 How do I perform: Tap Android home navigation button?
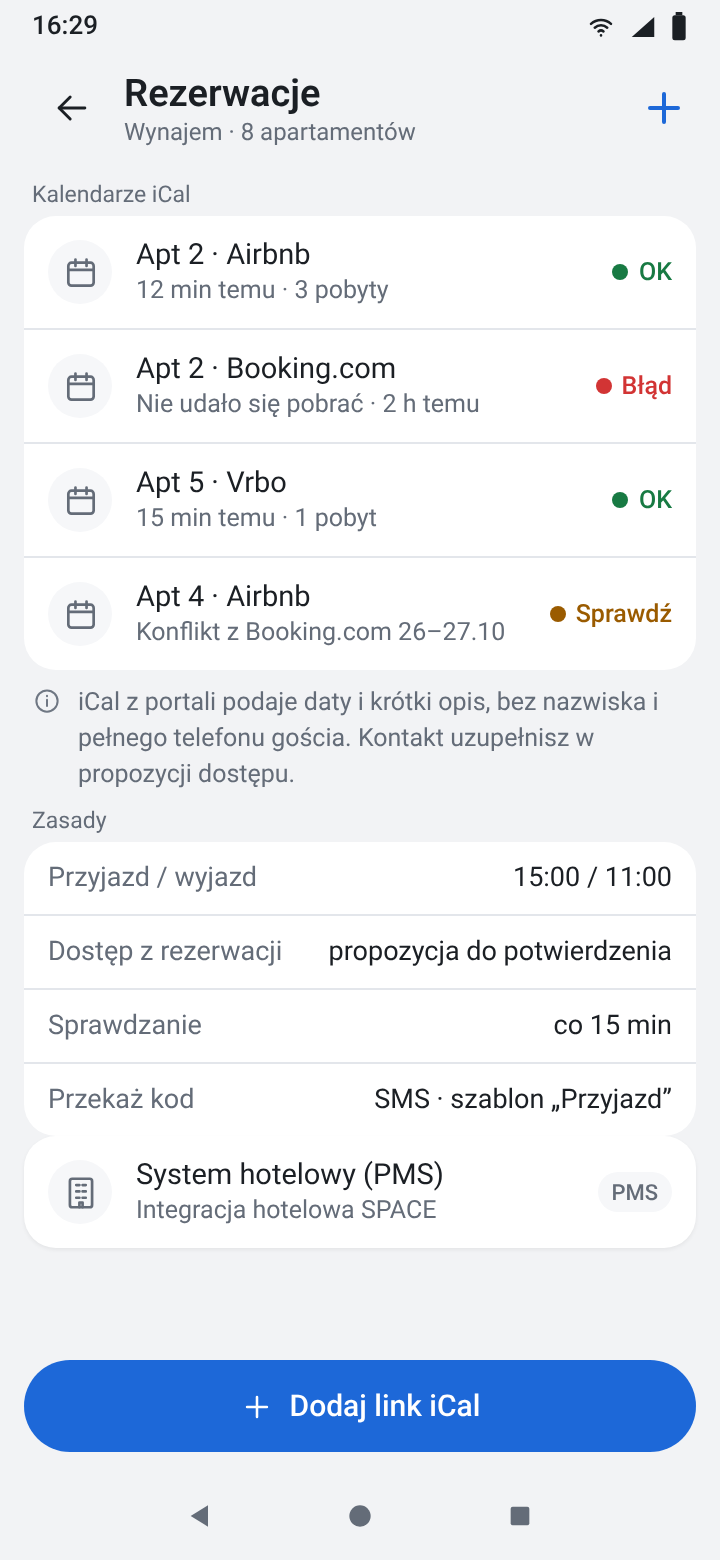click(360, 1516)
